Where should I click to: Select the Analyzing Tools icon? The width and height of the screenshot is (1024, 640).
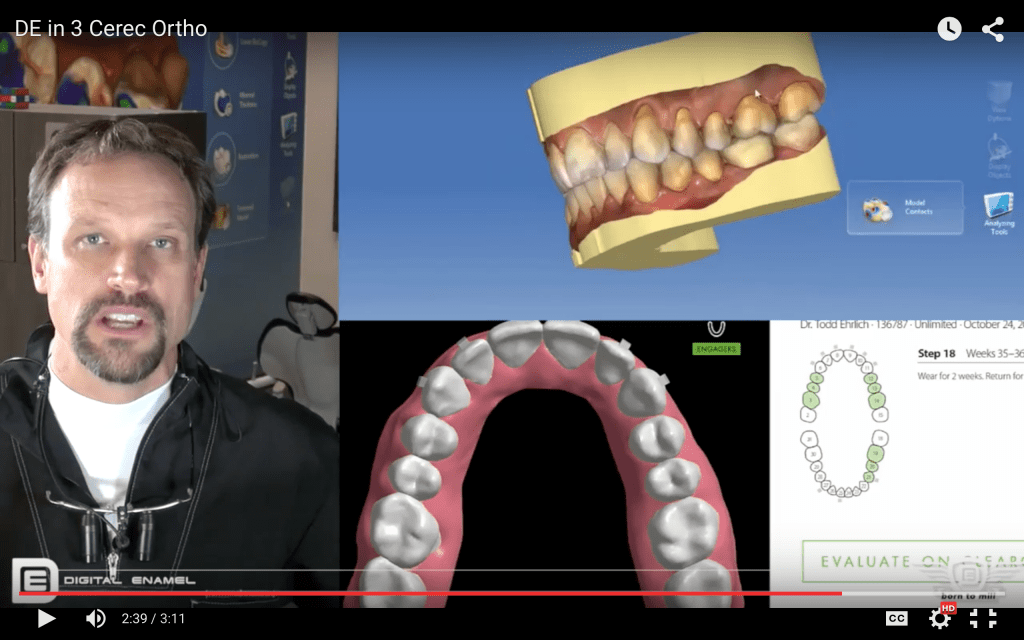tap(997, 208)
